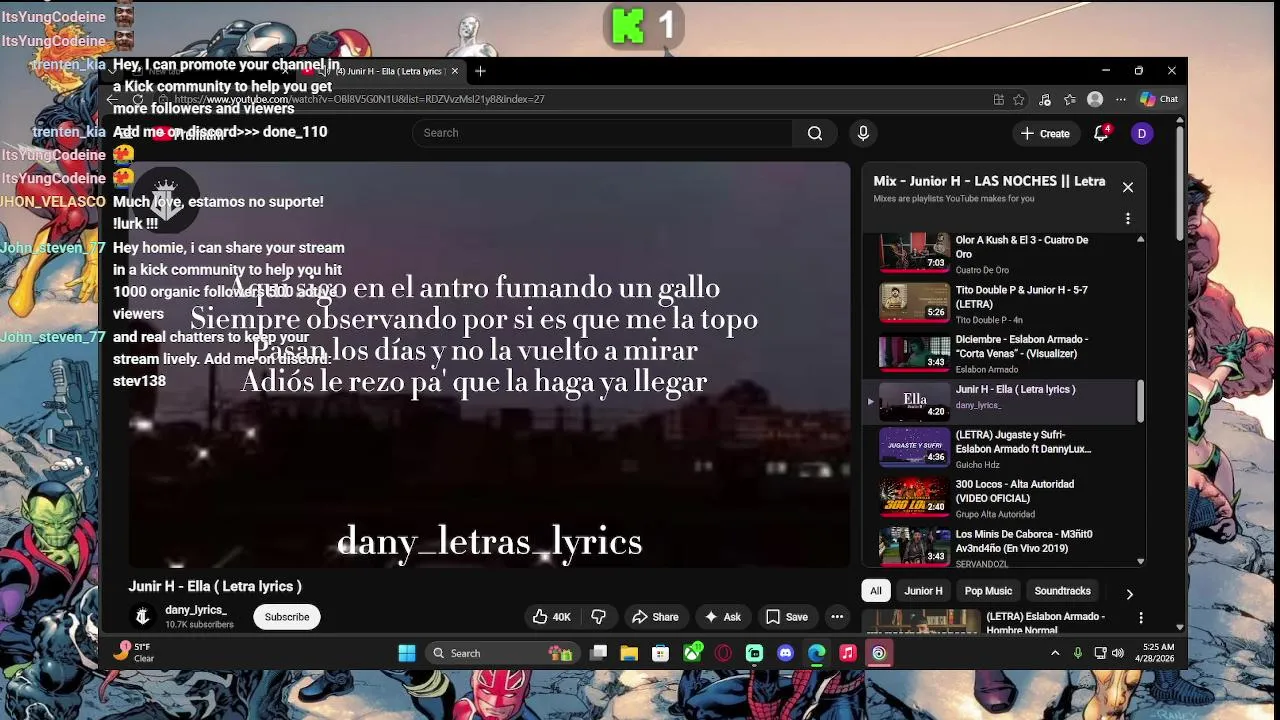Activate voice search microphone on YouTube

click(x=863, y=133)
